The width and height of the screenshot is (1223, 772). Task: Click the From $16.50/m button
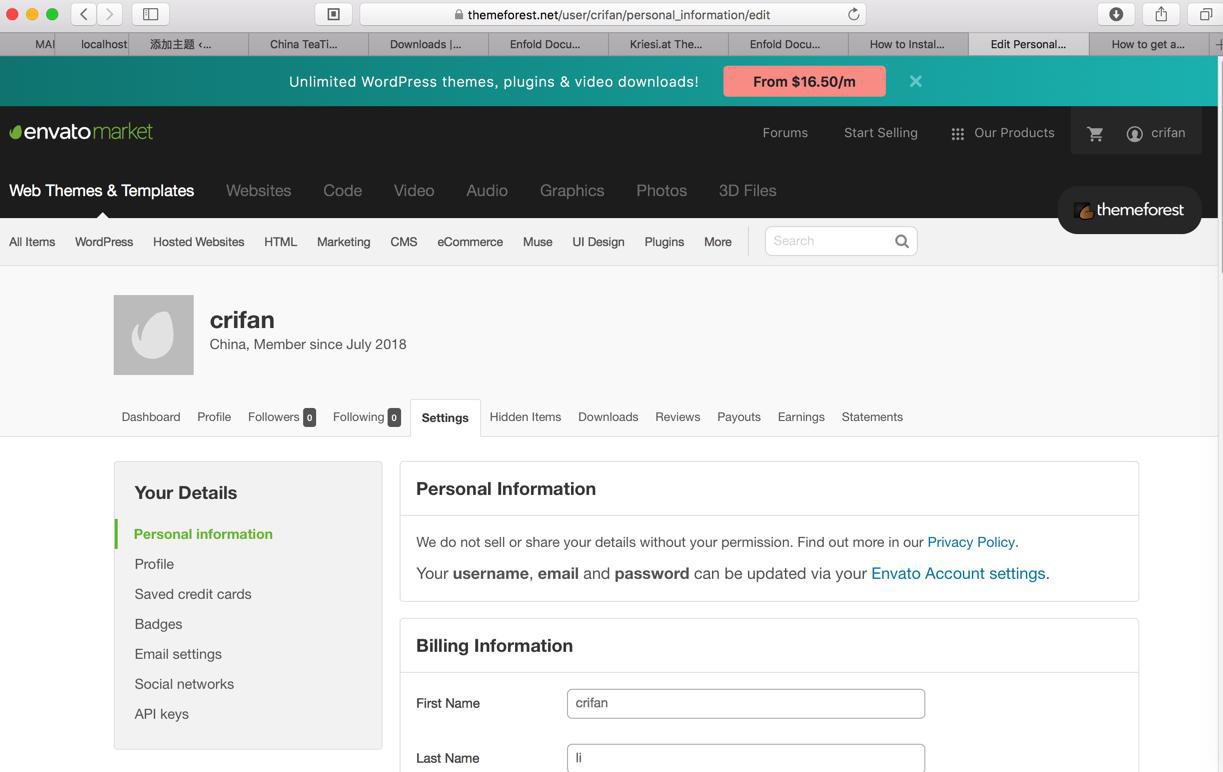(805, 81)
